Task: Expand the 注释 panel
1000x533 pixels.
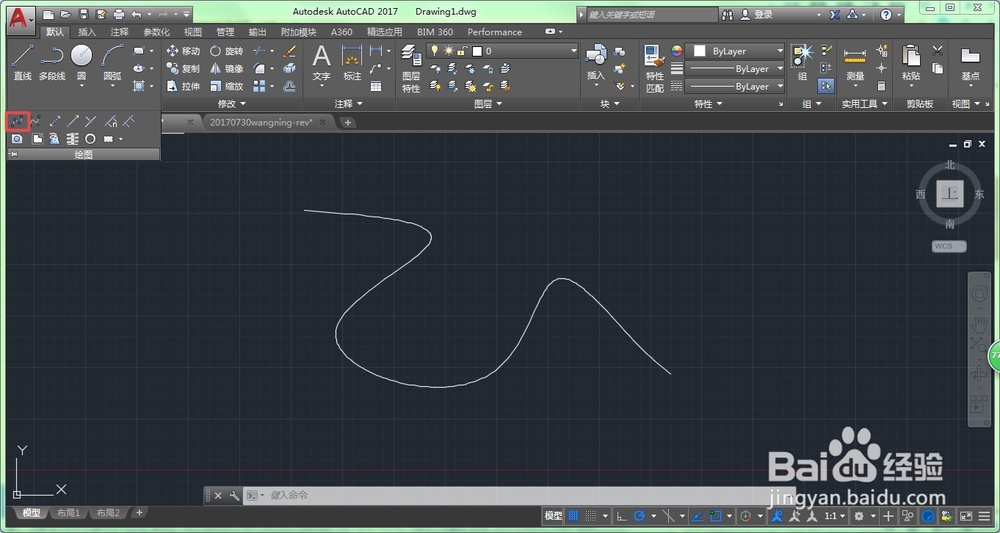Action: (348, 103)
